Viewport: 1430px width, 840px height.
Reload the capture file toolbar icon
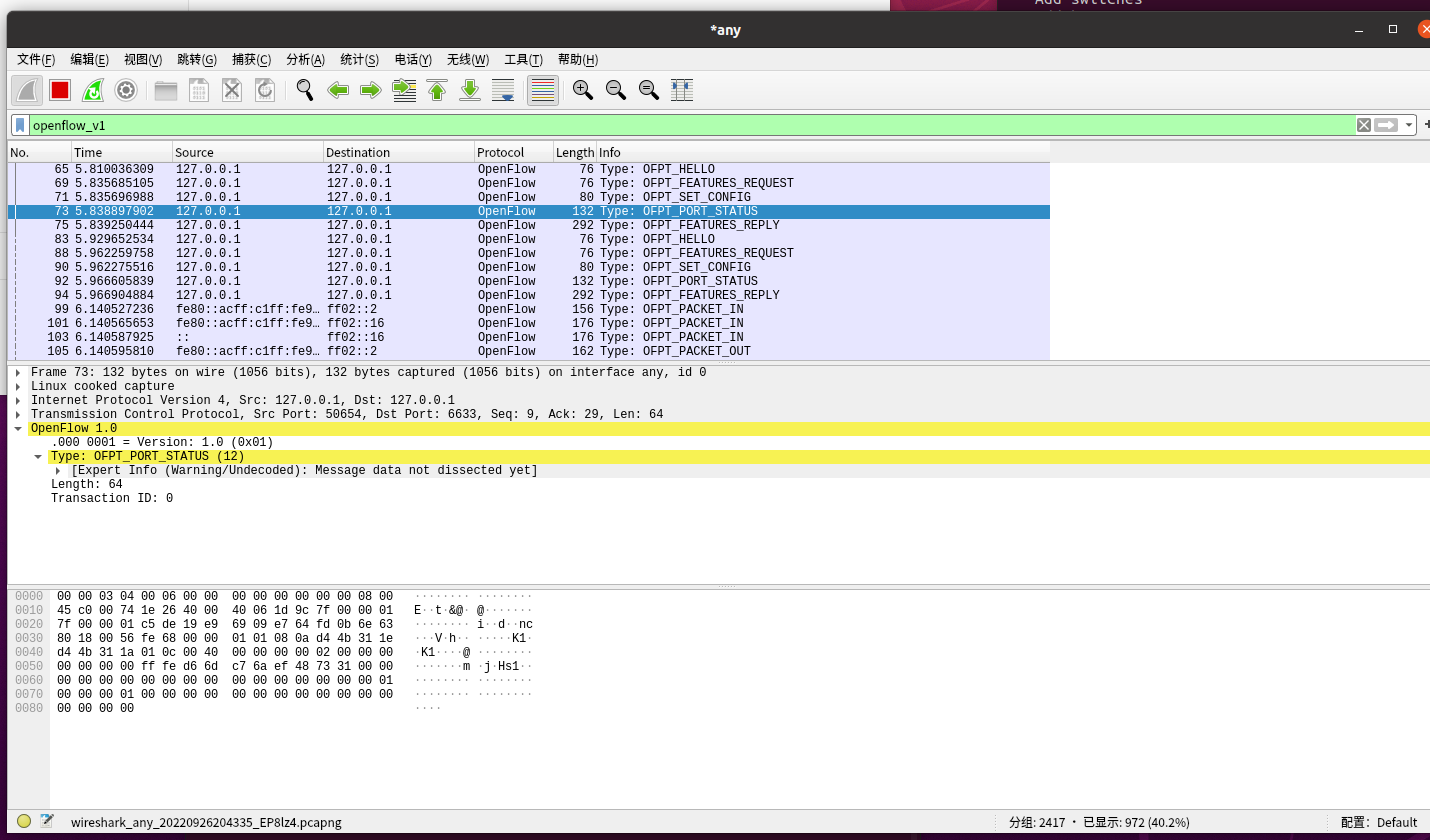click(265, 90)
